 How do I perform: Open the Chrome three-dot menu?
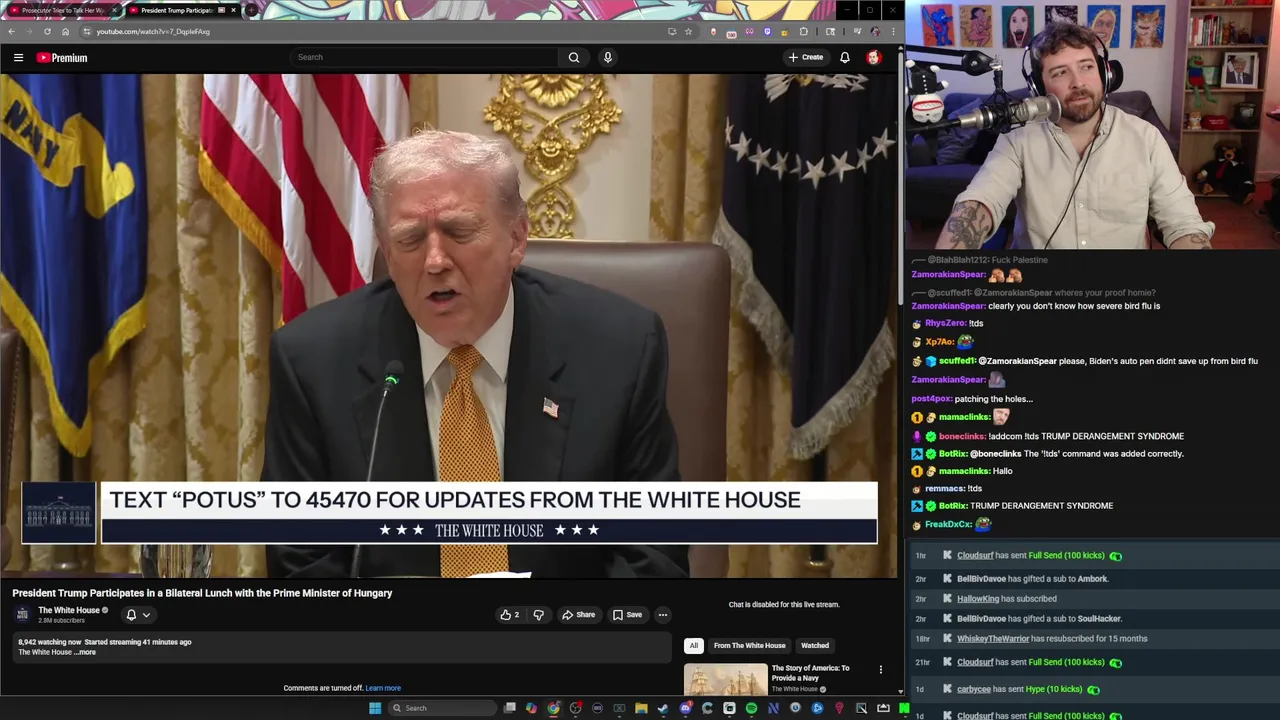[893, 31]
